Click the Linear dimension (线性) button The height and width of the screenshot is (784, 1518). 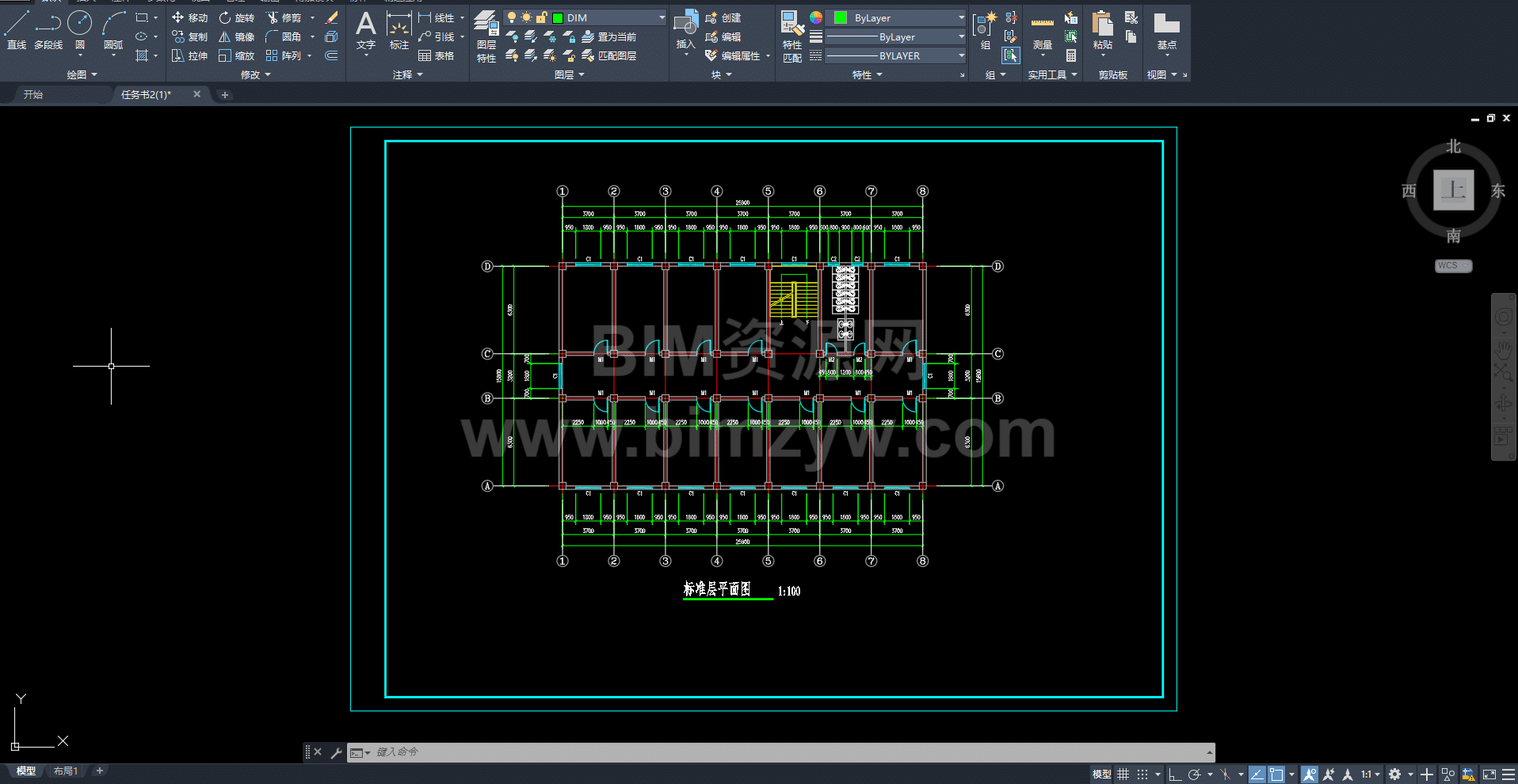[437, 17]
